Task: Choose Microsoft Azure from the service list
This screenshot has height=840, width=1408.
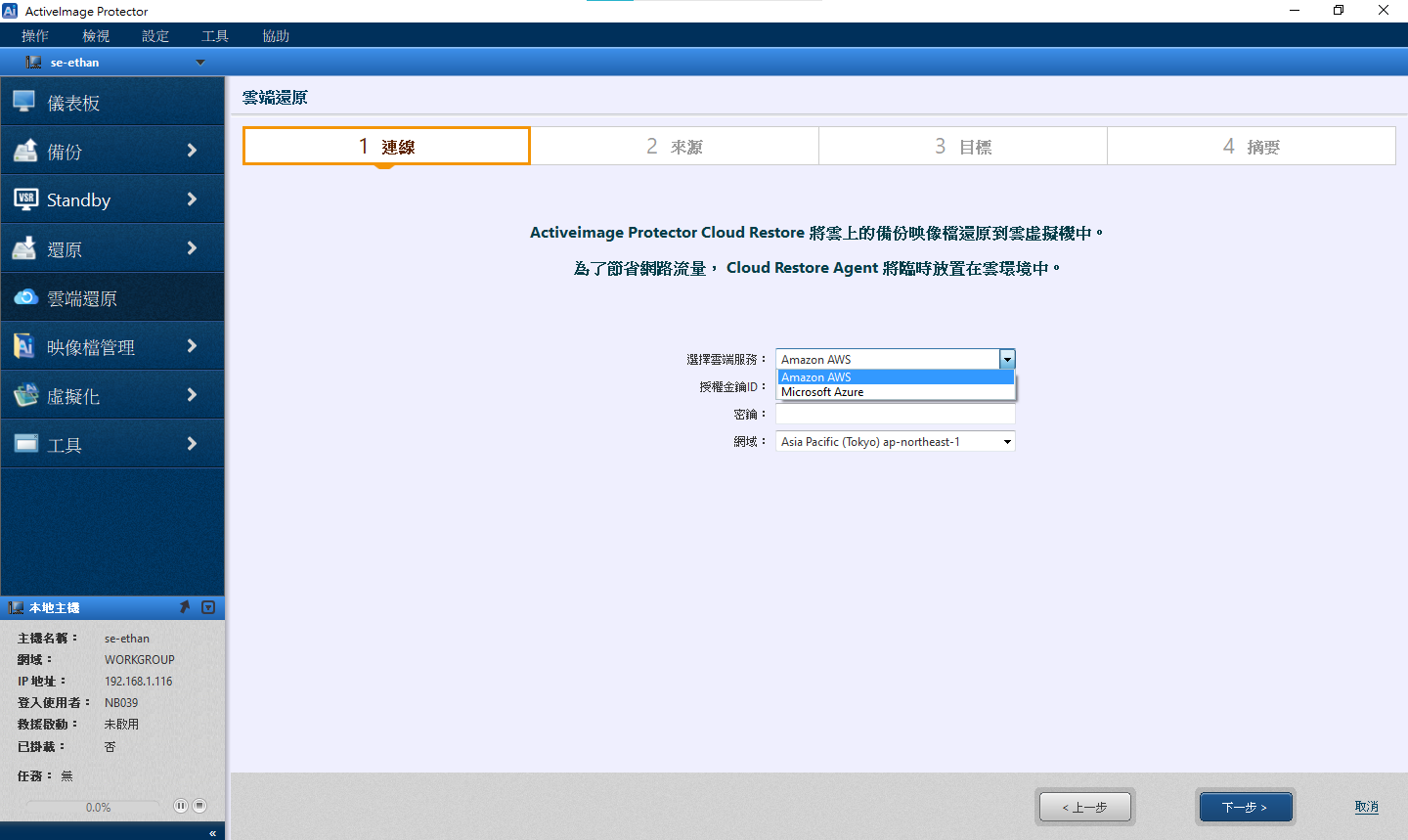Action: [x=822, y=392]
